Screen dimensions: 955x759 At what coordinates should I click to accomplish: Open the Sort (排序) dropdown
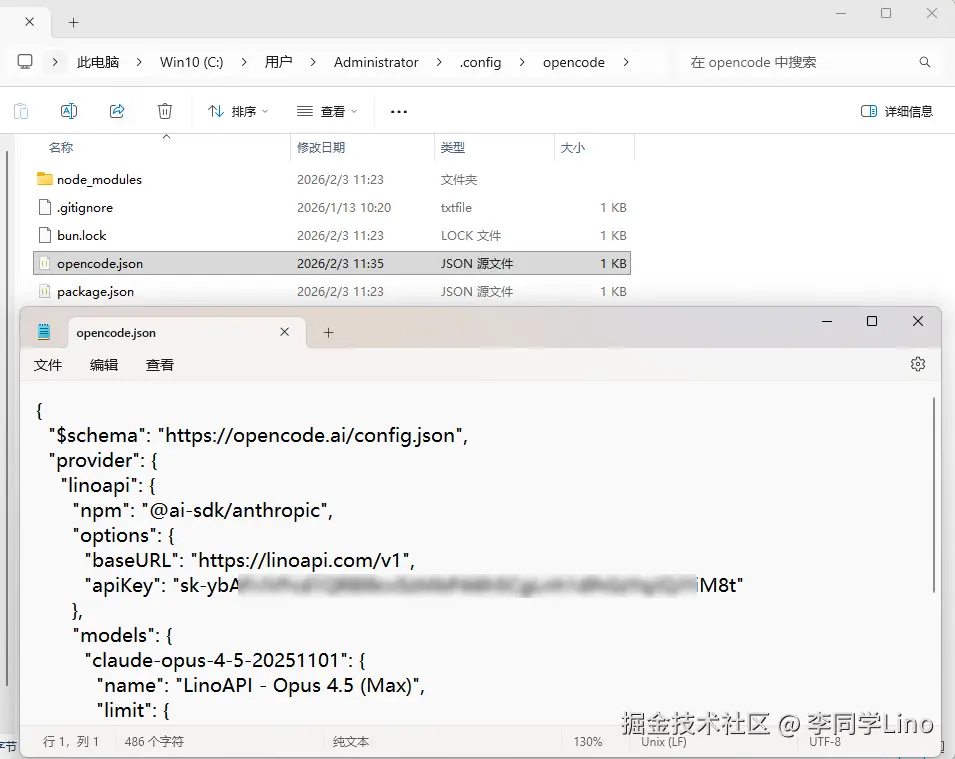point(238,111)
